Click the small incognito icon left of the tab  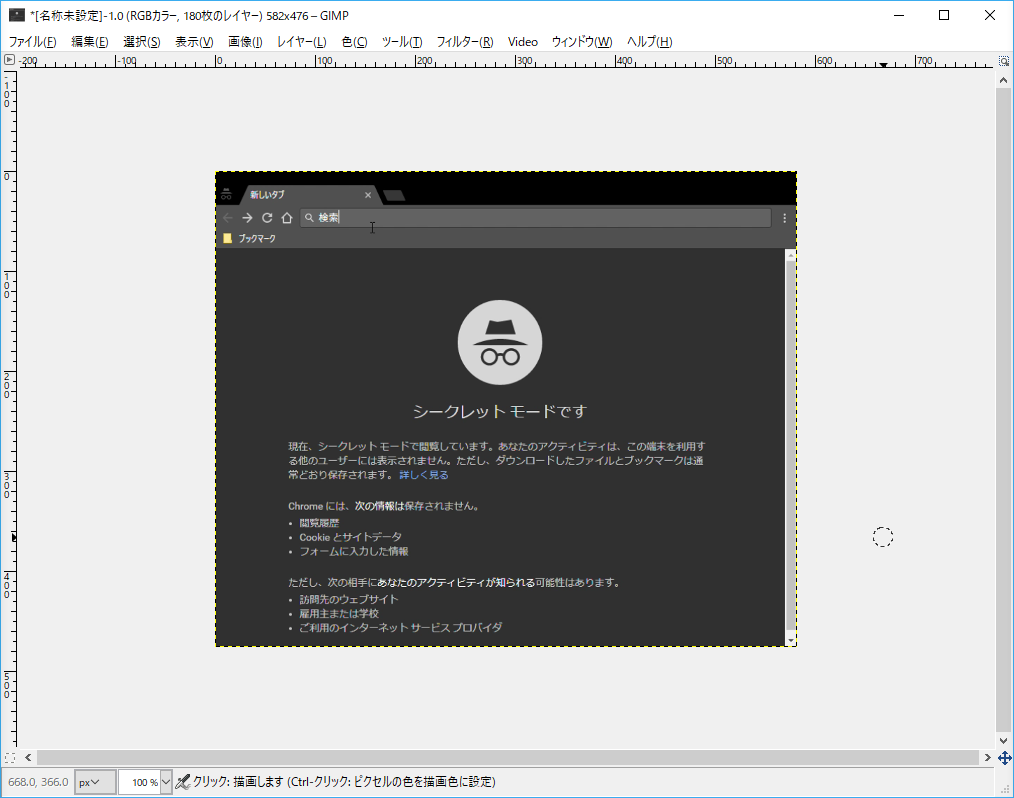tap(226, 194)
